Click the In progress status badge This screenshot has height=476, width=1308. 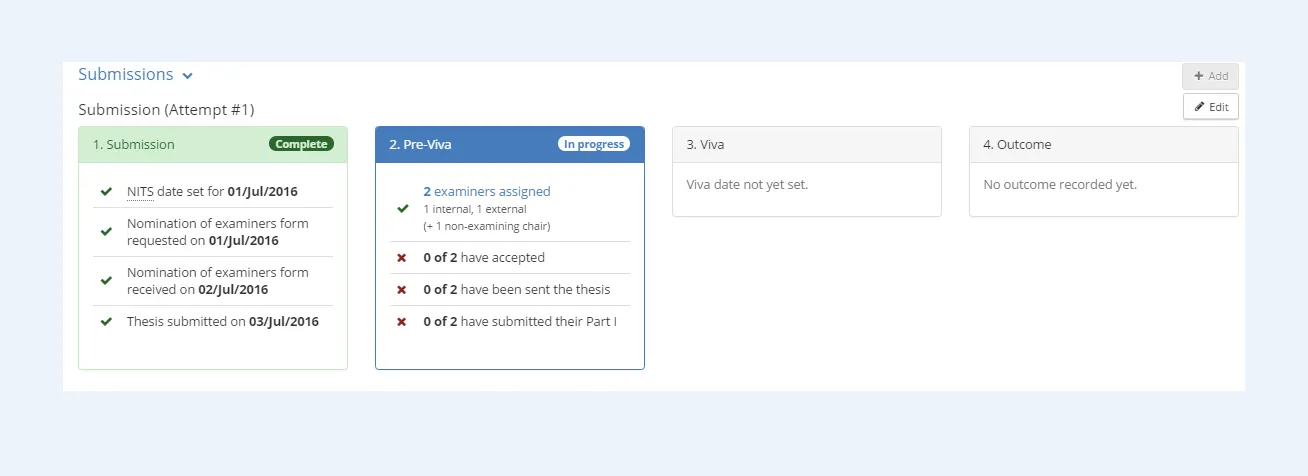[594, 144]
